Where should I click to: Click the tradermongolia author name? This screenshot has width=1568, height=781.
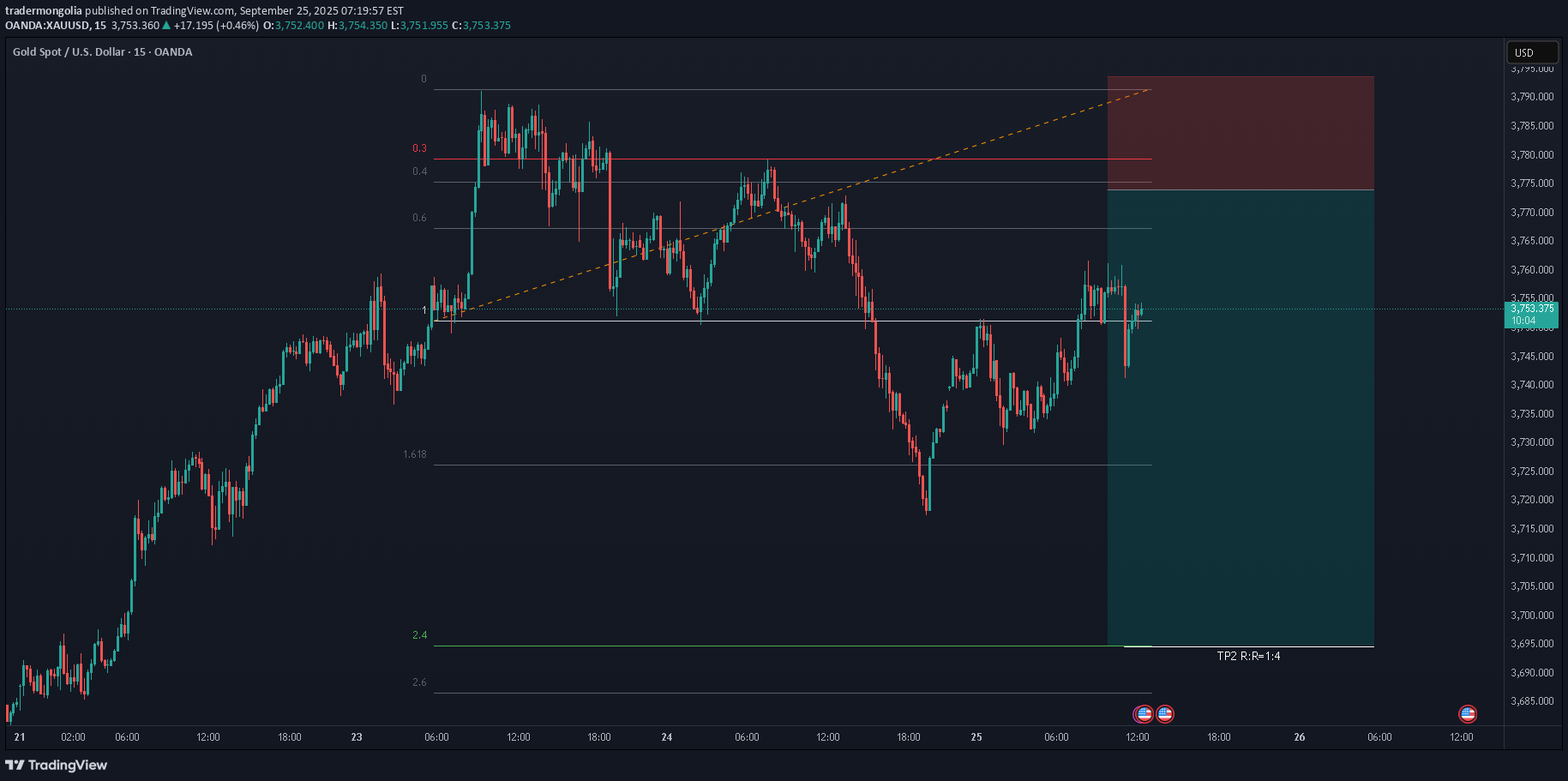coord(44,11)
